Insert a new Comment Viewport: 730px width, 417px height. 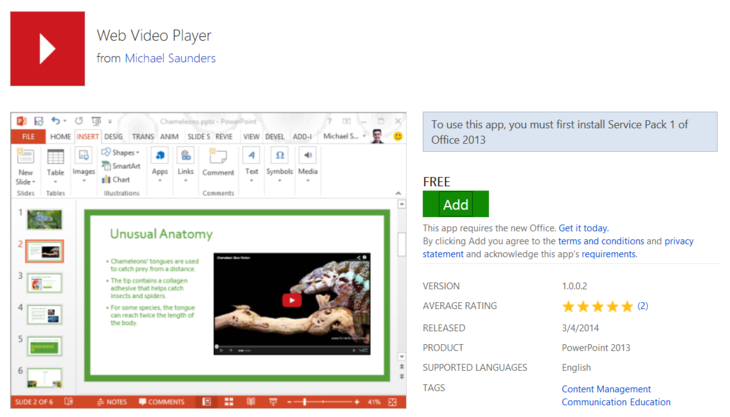218,161
